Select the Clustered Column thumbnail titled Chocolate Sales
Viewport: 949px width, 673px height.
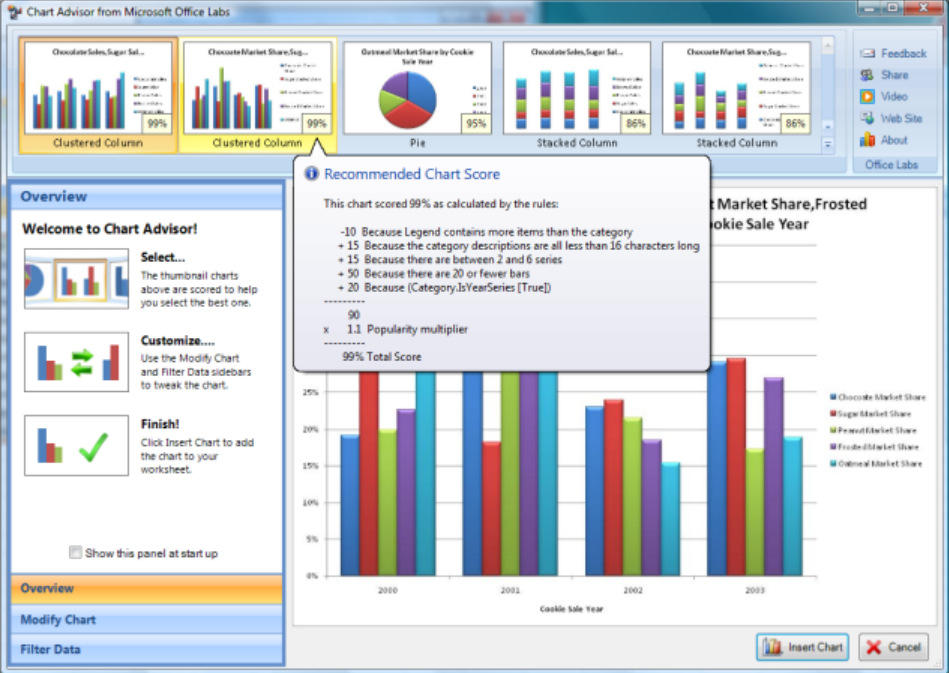pos(98,95)
